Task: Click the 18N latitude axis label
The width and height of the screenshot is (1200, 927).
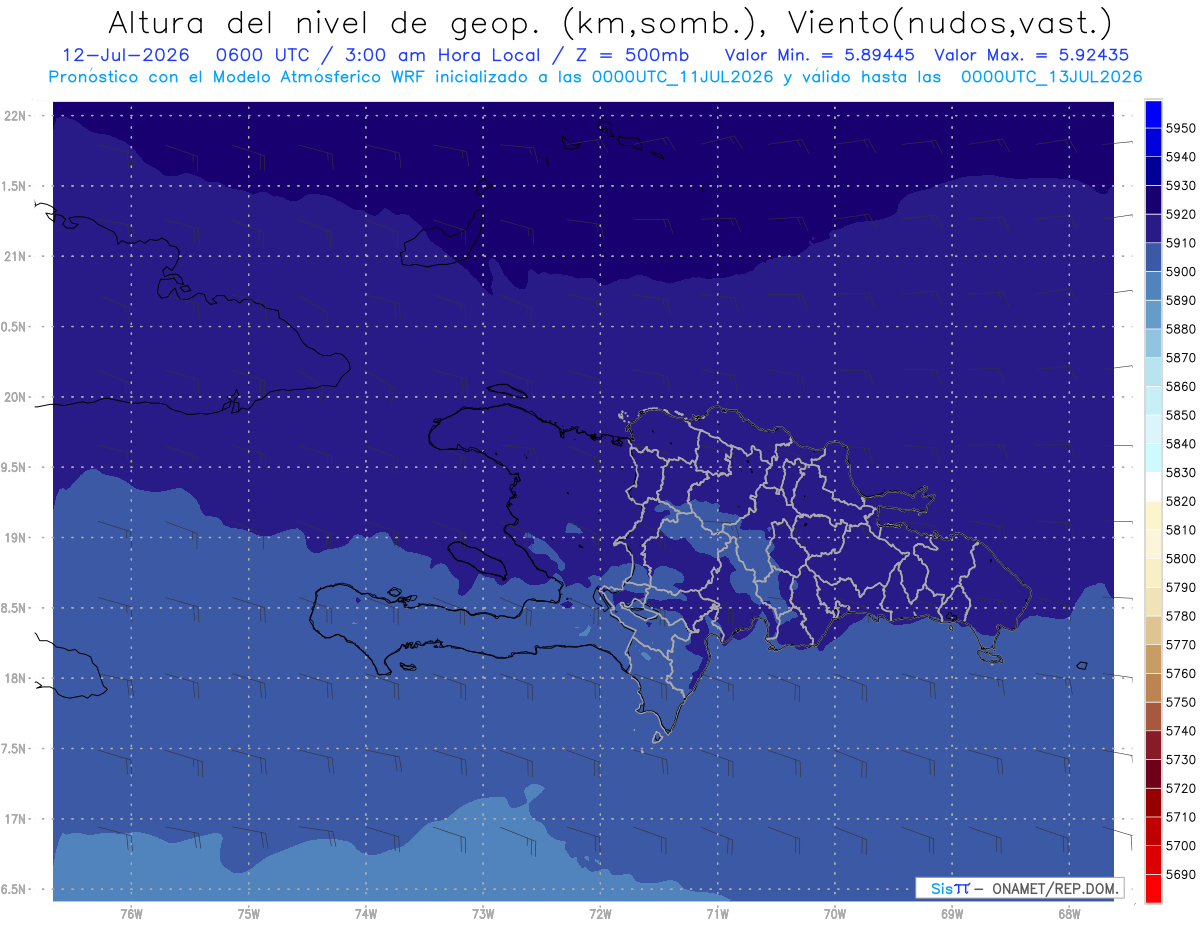Action: pos(15,678)
